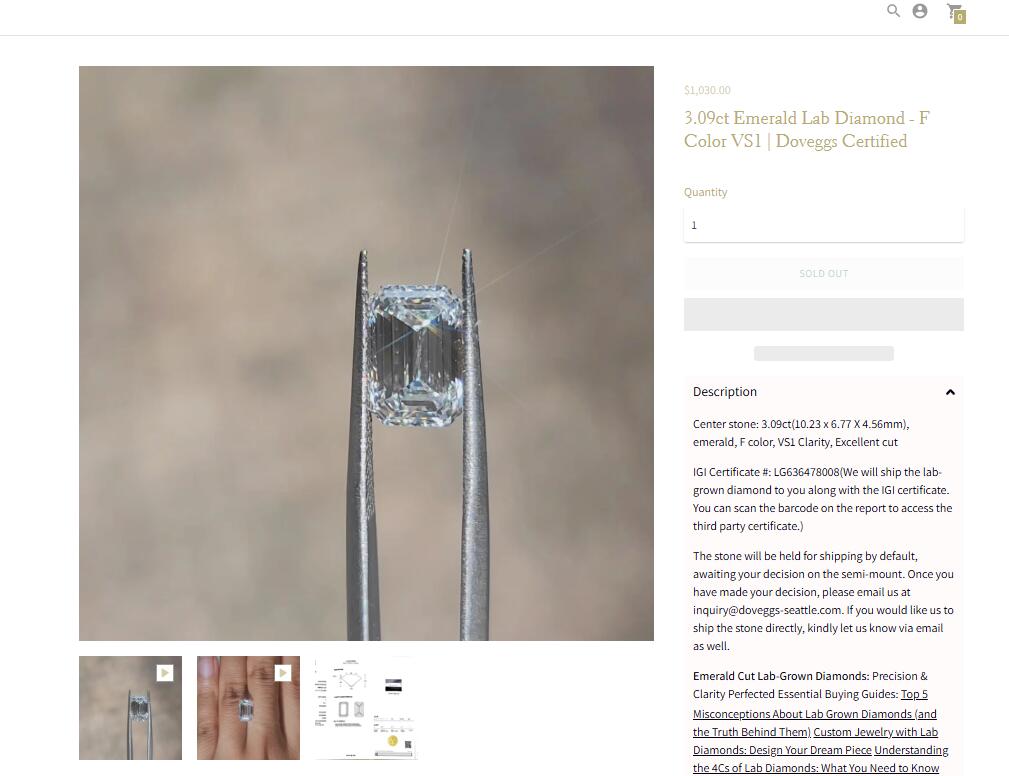
Task: Click the main emerald diamond product image
Action: click(366, 353)
